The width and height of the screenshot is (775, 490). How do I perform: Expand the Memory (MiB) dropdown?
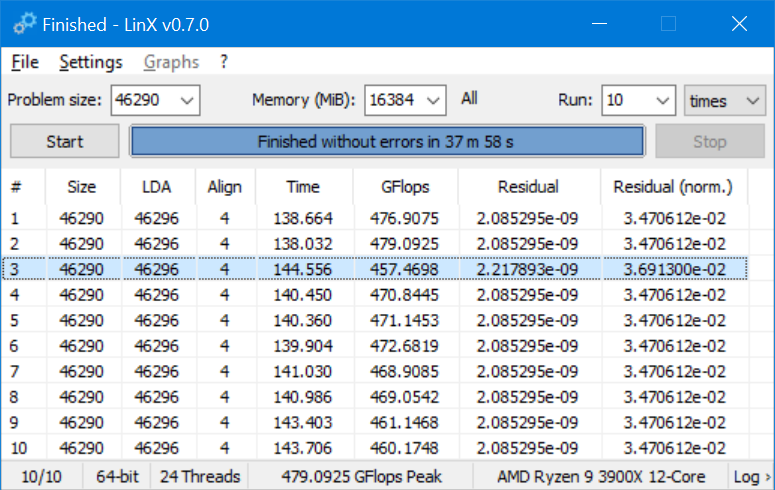pos(433,100)
